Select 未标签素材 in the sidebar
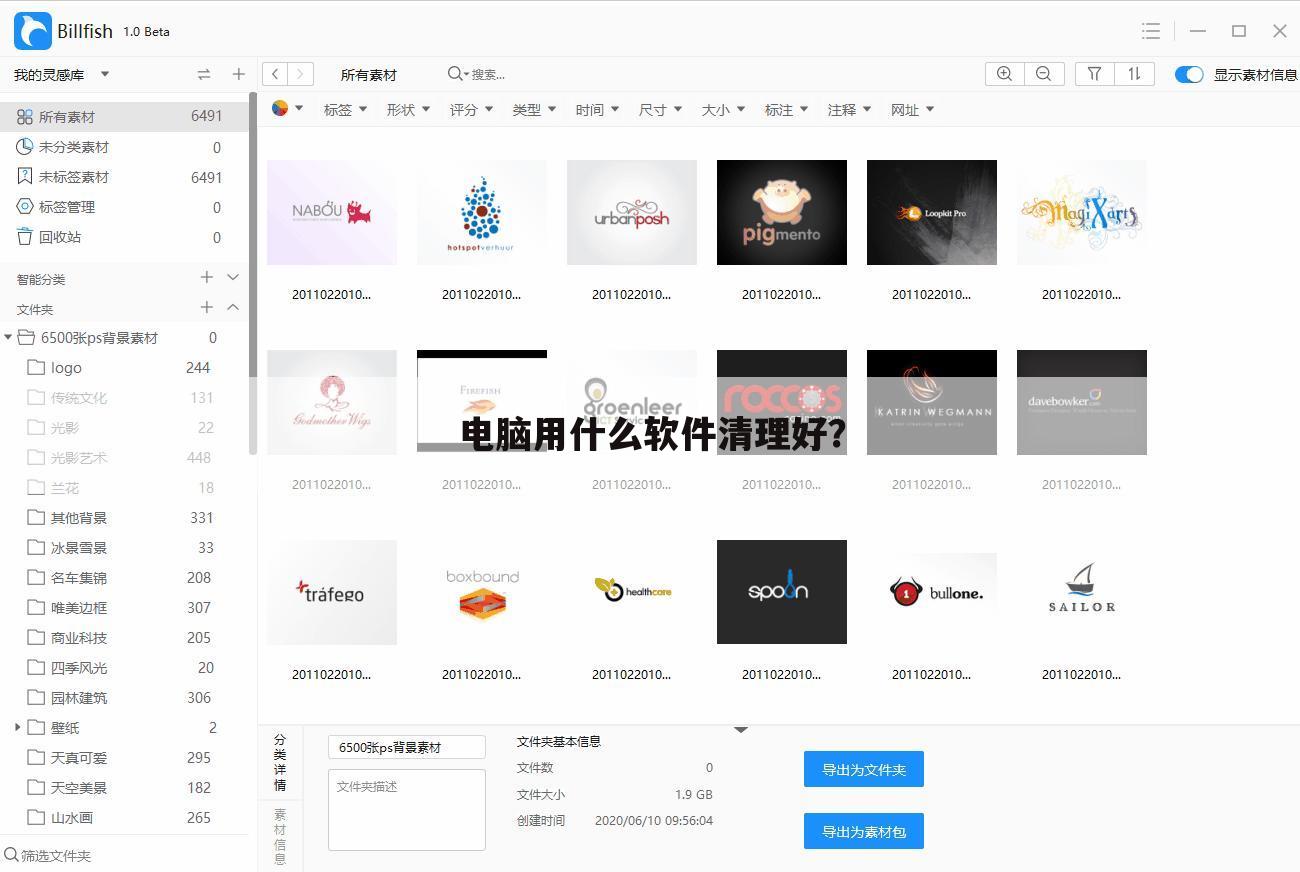Screen dimensions: 1300x872 pos(124,177)
